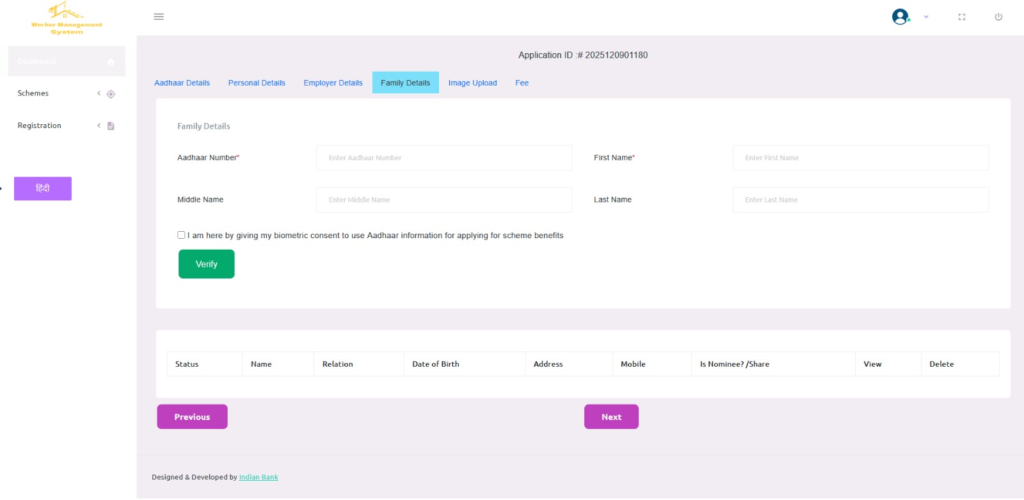Click the Schemes target icon
Image resolution: width=1024 pixels, height=500 pixels.
tap(111, 94)
